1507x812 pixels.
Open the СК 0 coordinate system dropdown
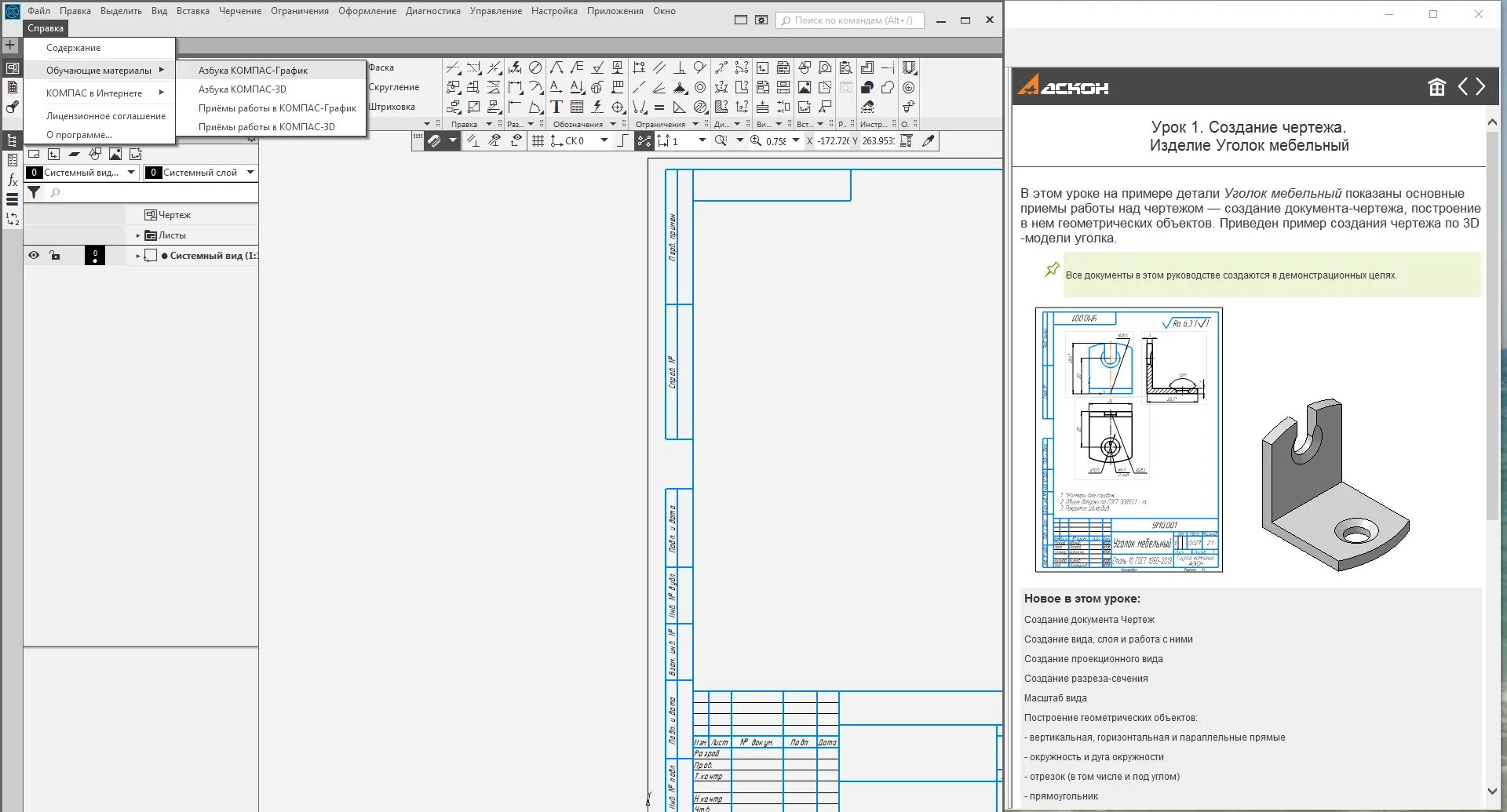coord(604,141)
